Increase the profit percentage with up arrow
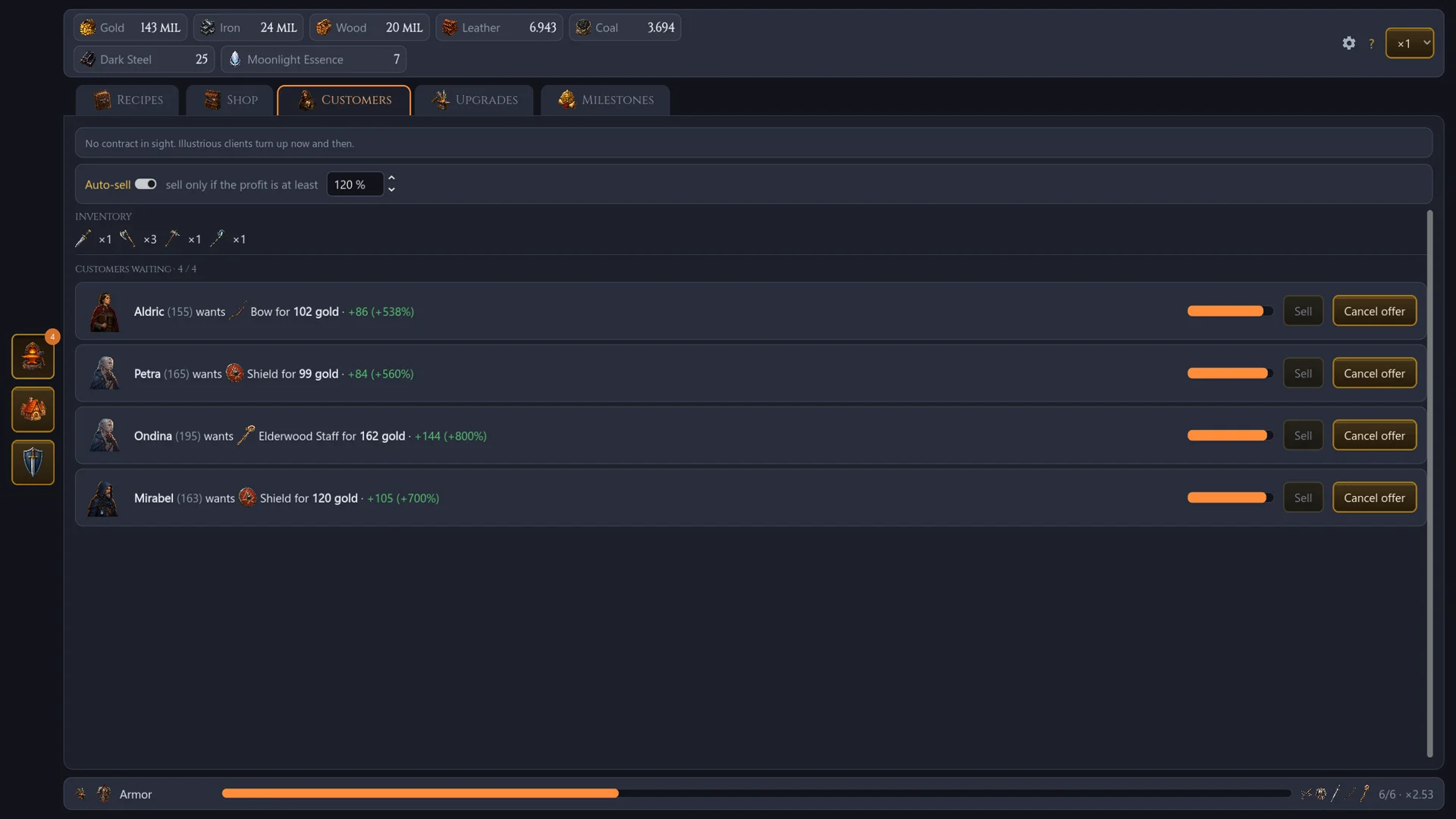The width and height of the screenshot is (1456, 819). 391,178
